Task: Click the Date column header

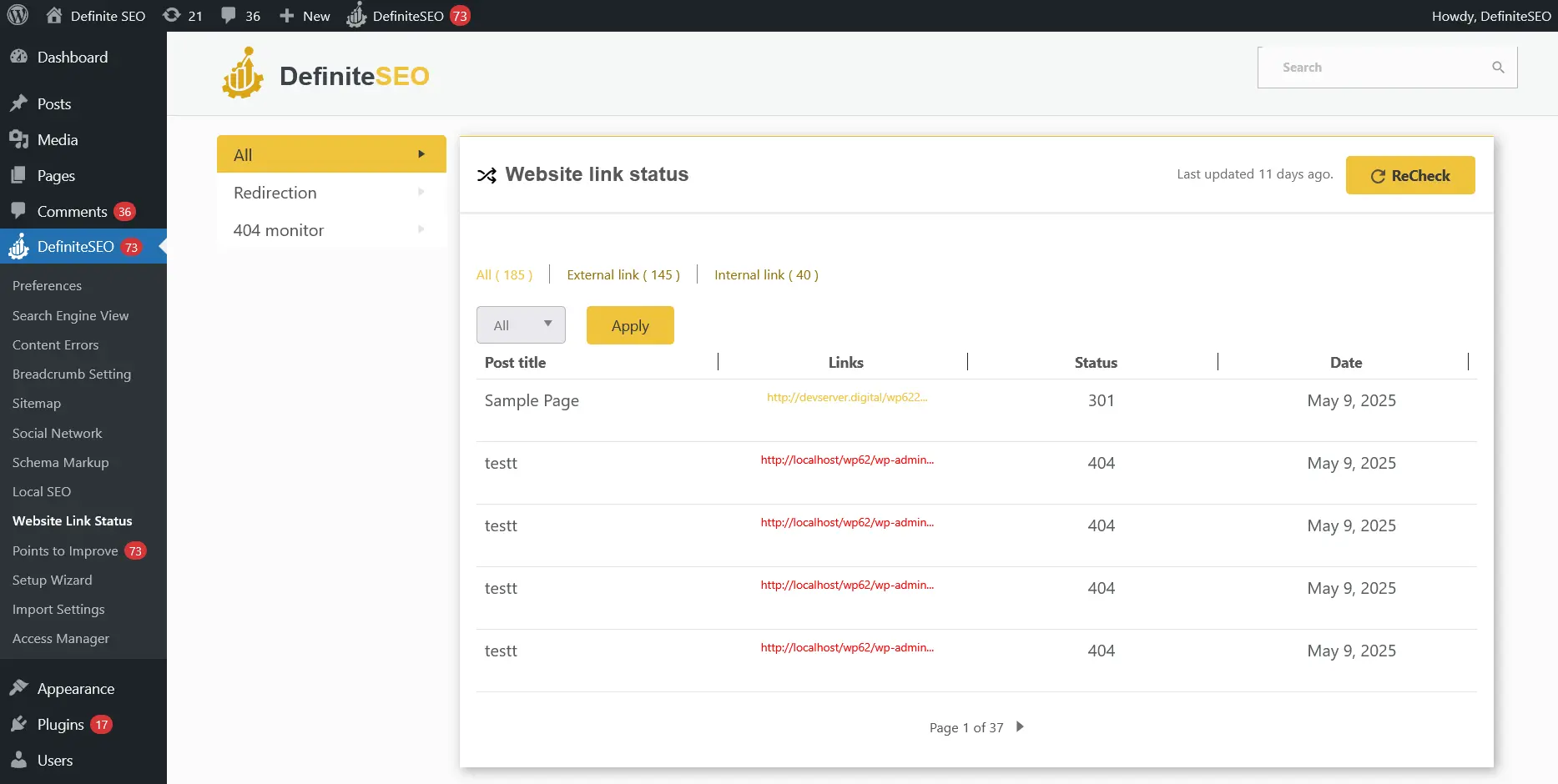Action: 1346,362
